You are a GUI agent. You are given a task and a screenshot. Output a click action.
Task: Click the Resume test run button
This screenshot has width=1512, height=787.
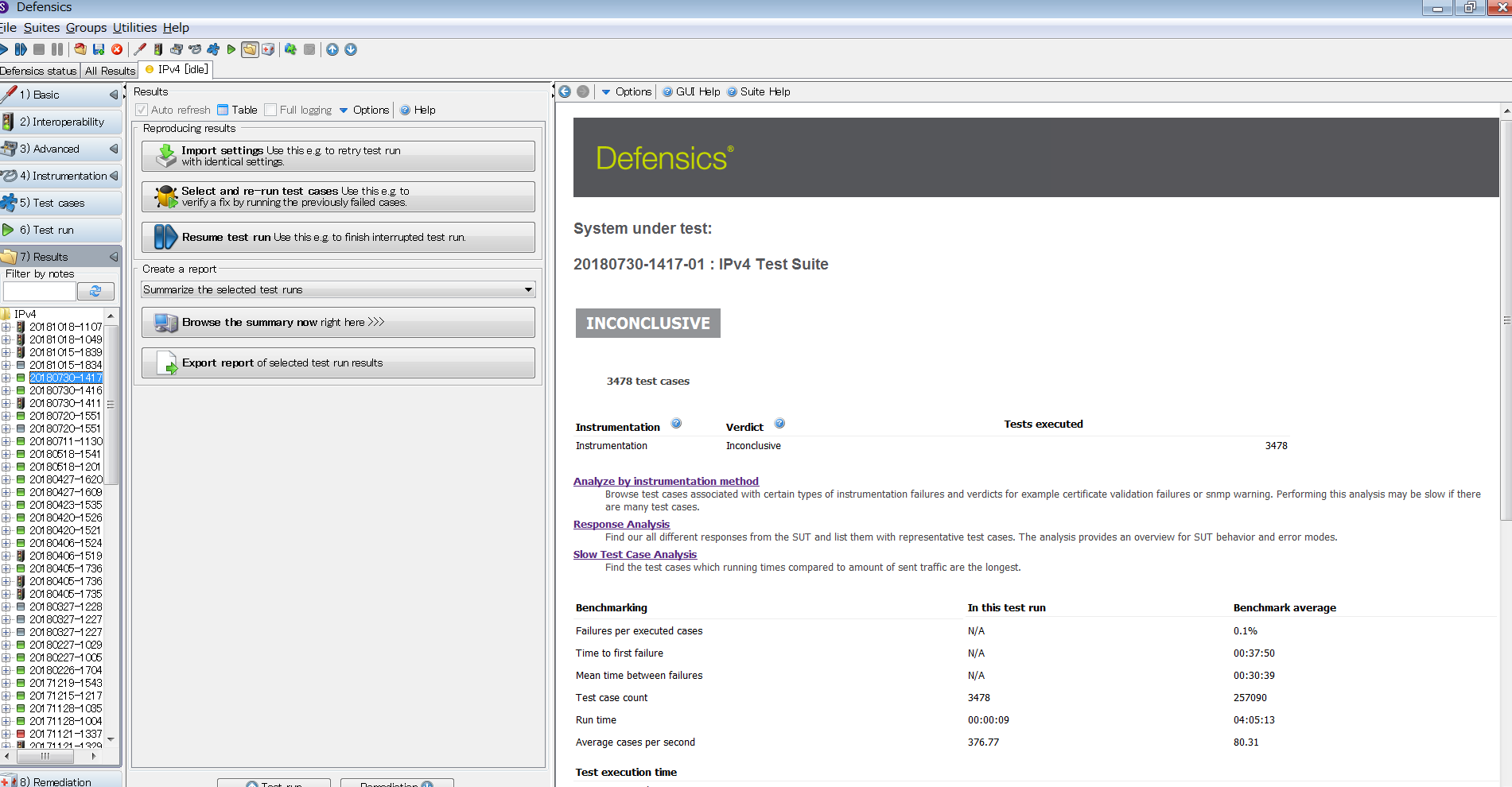pyautogui.click(x=338, y=237)
